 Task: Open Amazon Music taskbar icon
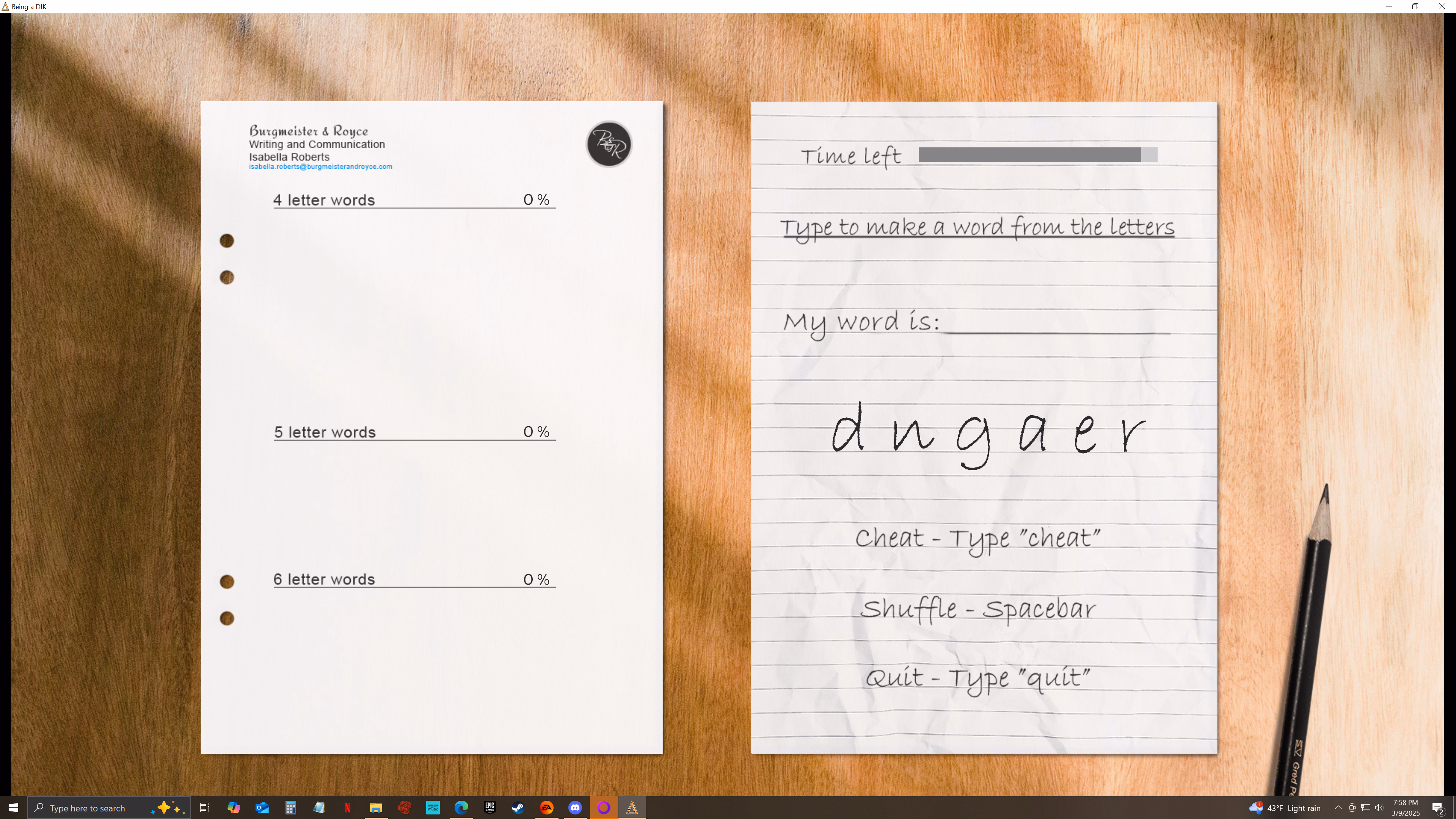pyautogui.click(x=433, y=808)
